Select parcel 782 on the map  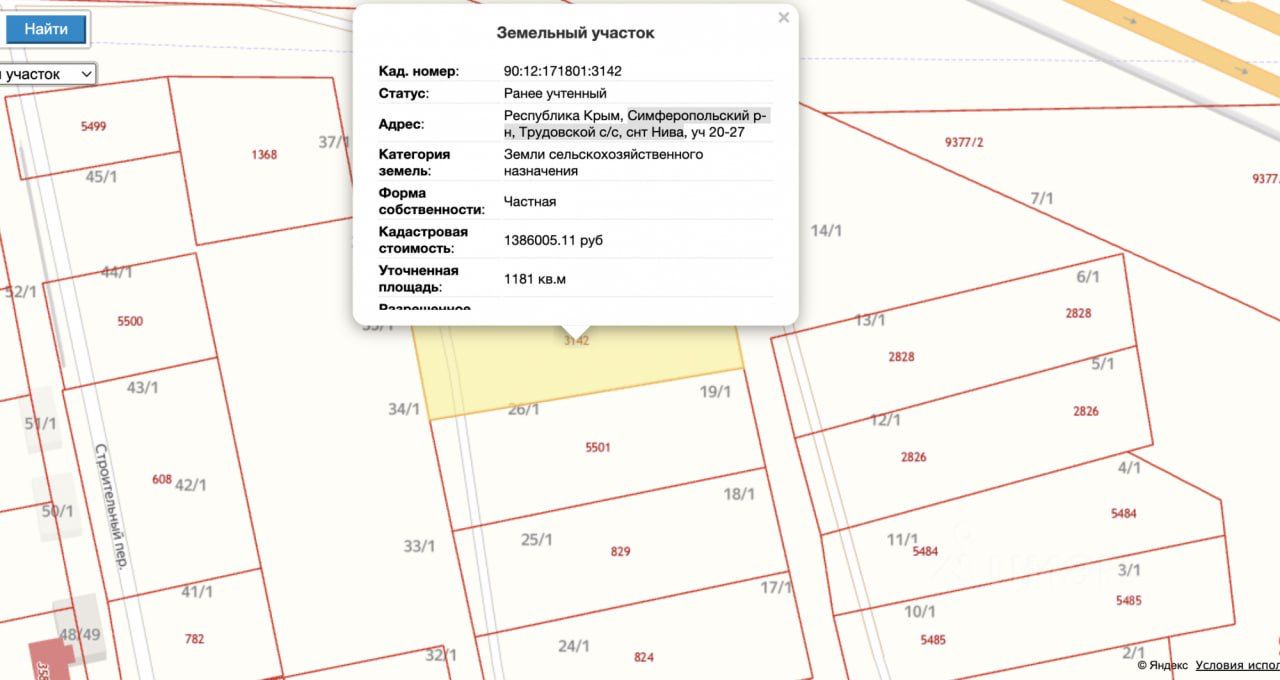pos(194,638)
